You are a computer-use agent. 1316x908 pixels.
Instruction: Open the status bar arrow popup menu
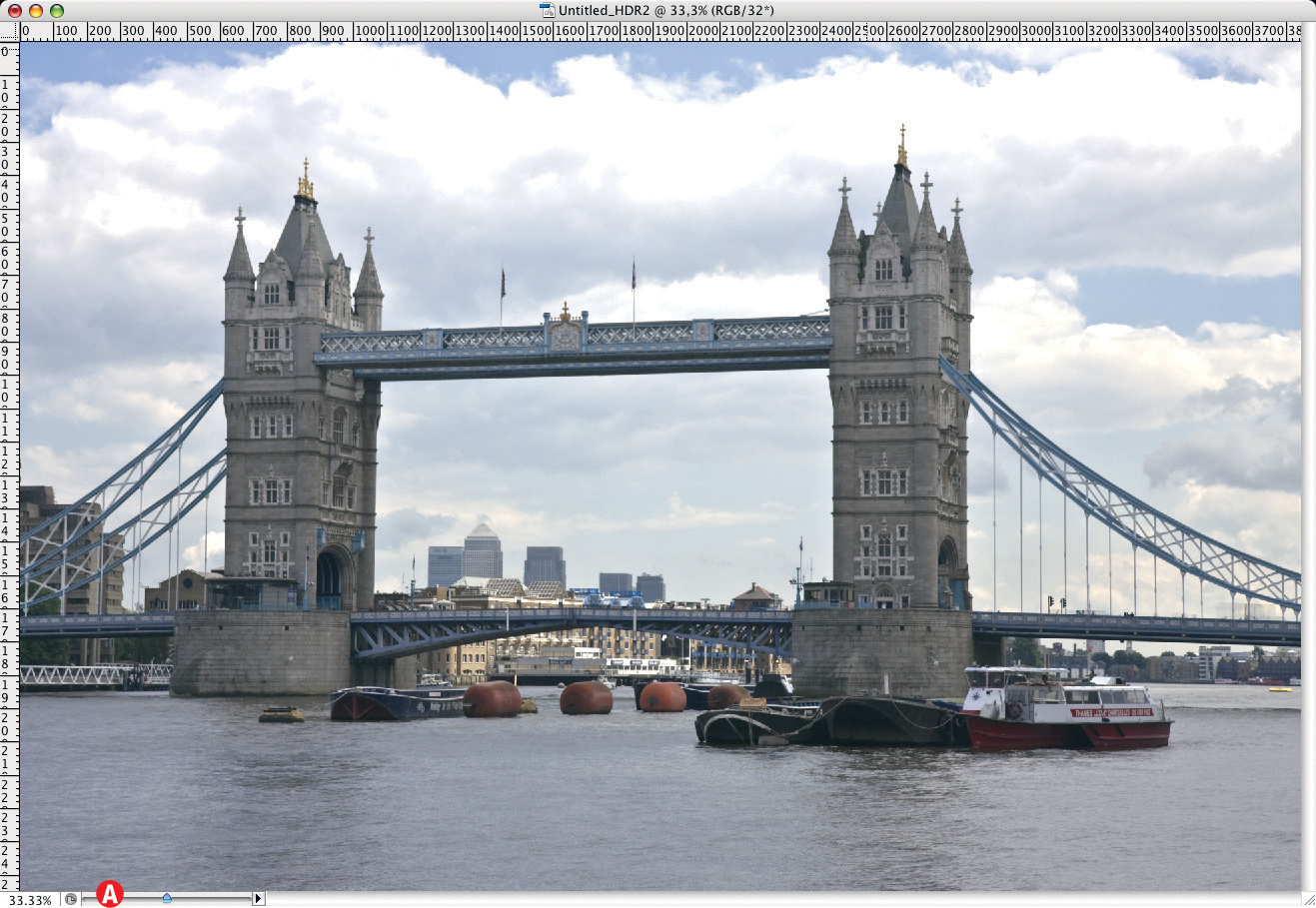(x=258, y=899)
